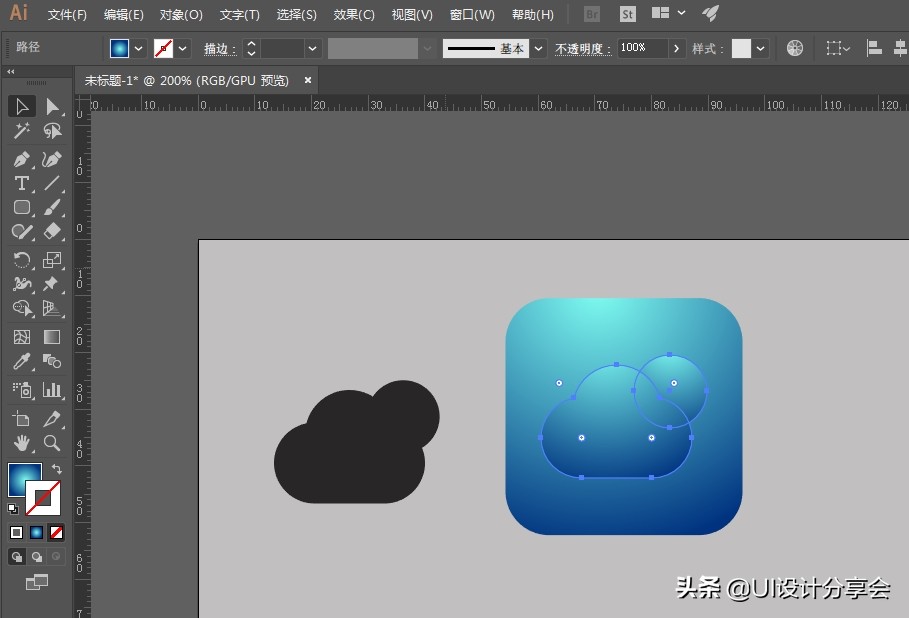This screenshot has height=618, width=909.
Task: Open the 窗口 menu
Action: (x=471, y=14)
